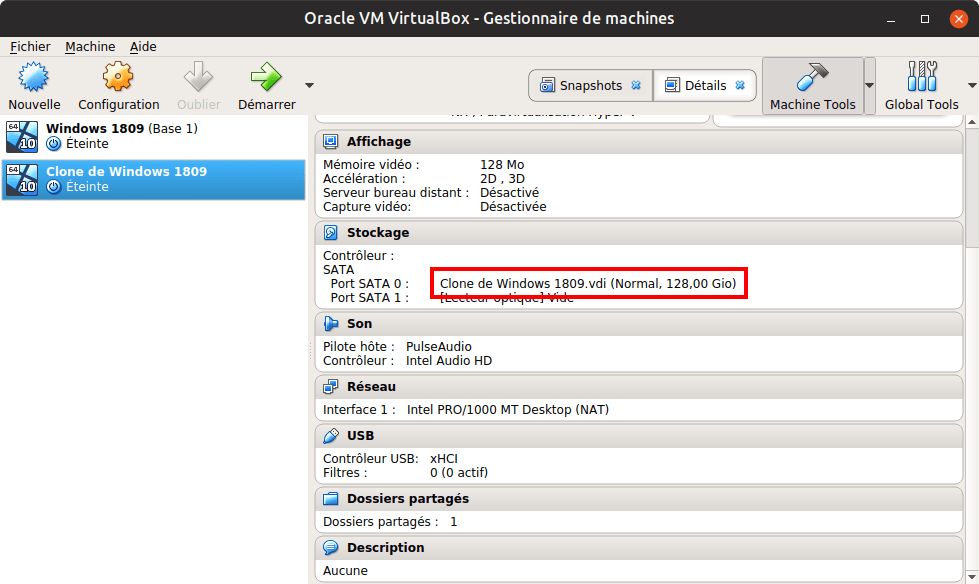Screen dimensions: 979x584
Task: Click the Contrôleur USB value xHCI
Action: 444,459
